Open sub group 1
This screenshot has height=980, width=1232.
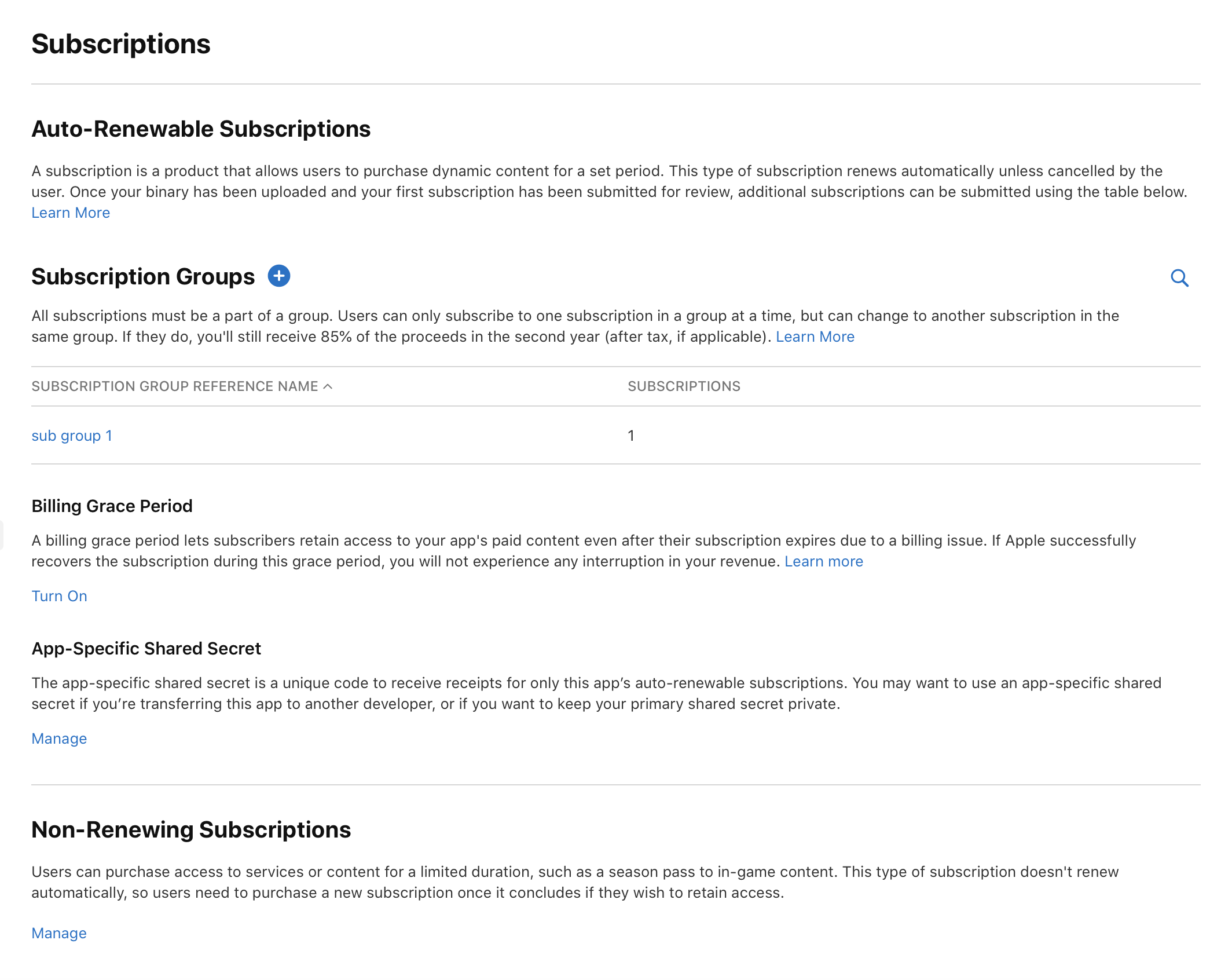point(72,435)
